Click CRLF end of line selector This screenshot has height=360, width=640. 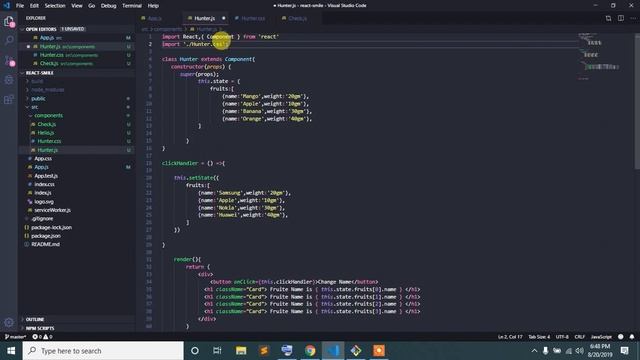click(580, 337)
